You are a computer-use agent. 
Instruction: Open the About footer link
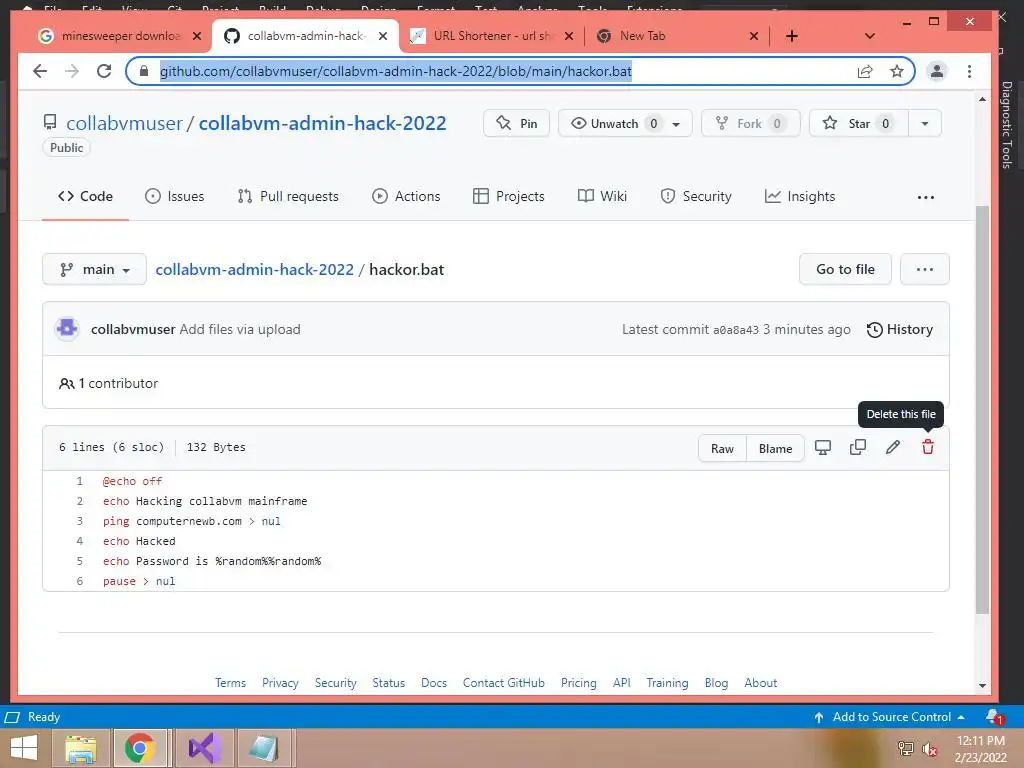(761, 682)
